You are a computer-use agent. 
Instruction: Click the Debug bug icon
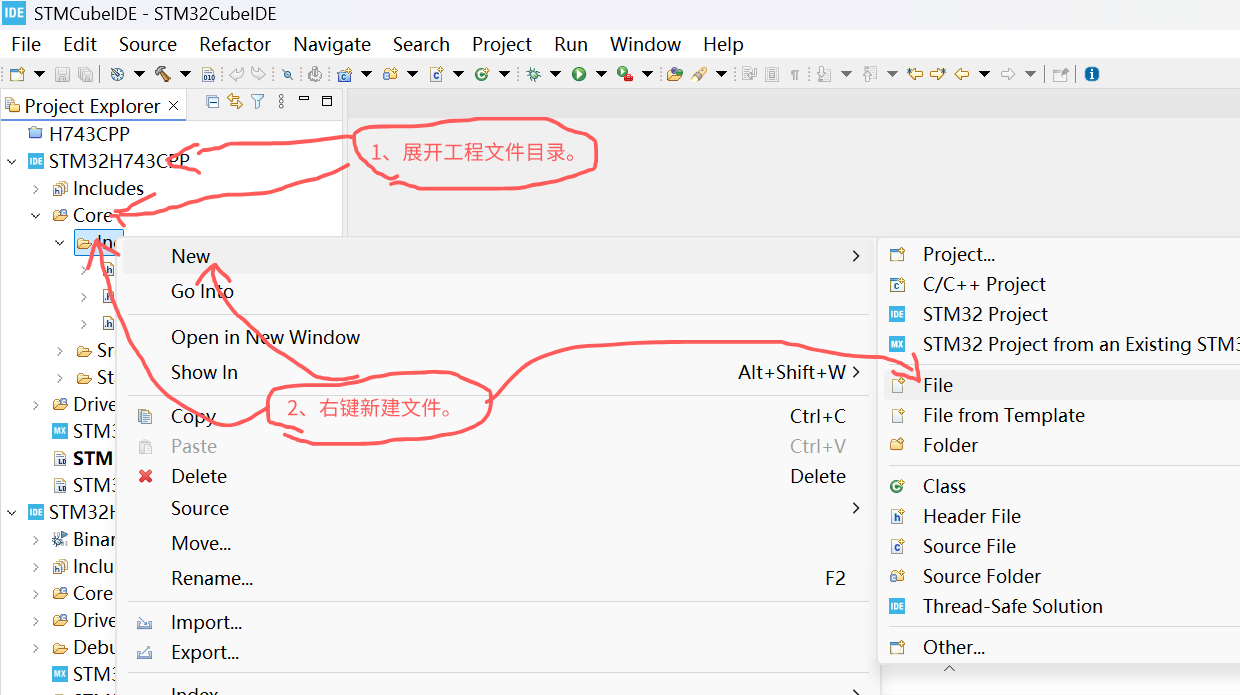point(534,74)
